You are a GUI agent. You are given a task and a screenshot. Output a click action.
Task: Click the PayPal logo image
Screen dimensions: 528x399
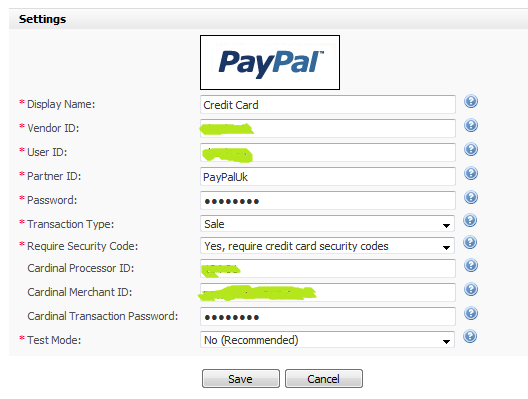[270, 63]
